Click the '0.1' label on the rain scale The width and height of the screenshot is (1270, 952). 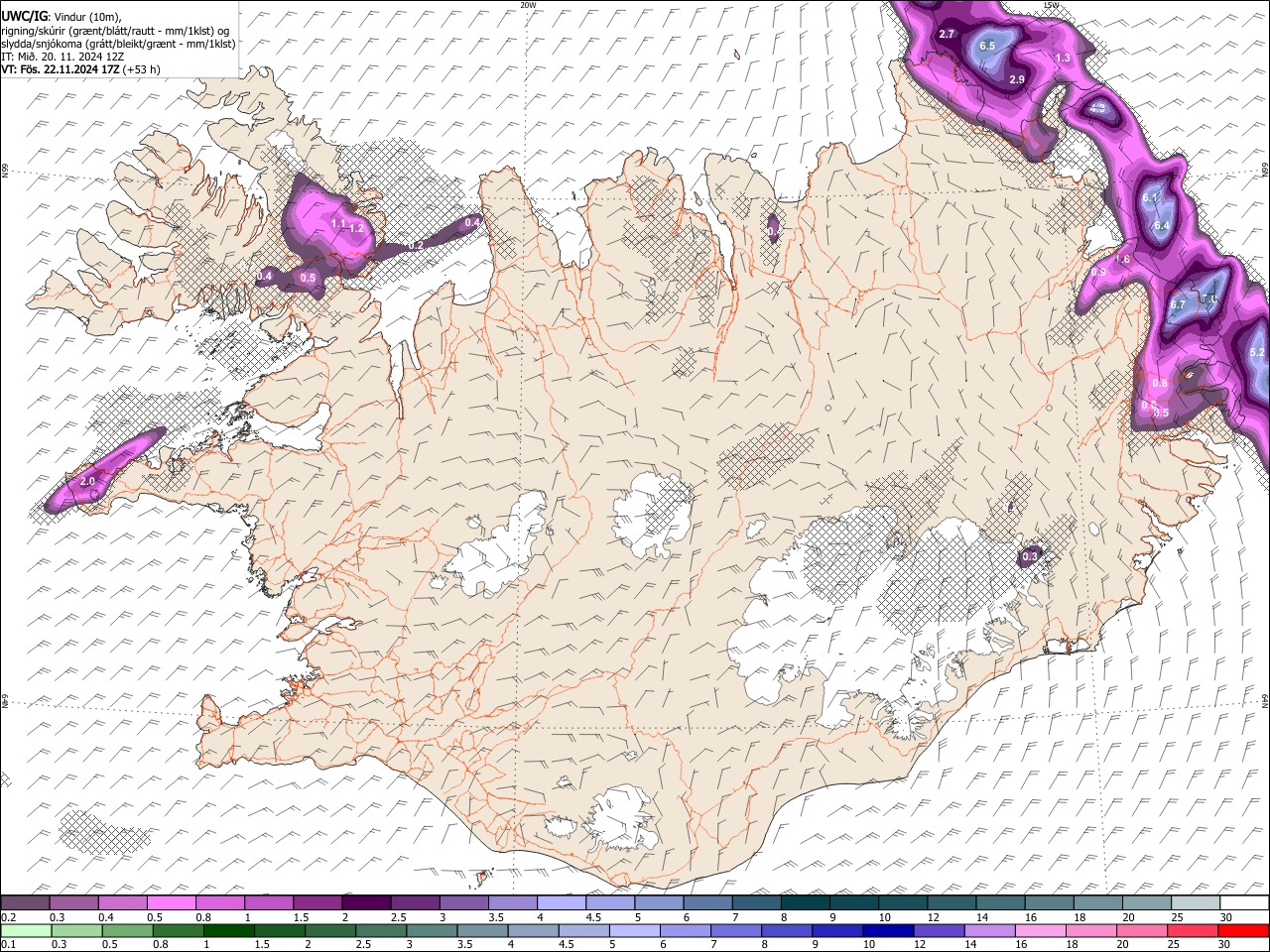point(7,944)
